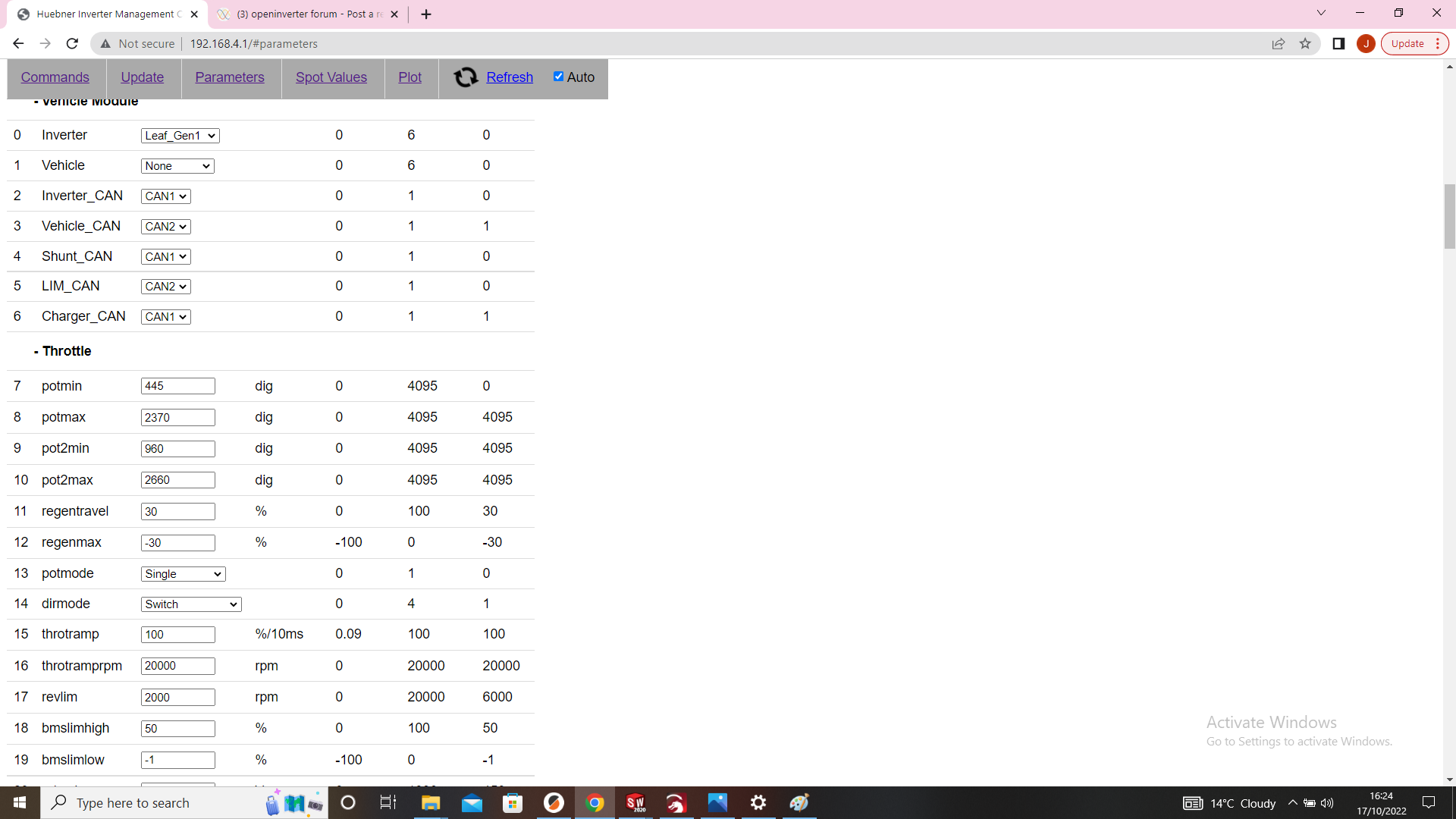Open the Inverter Leaf_Gen1 dropdown
This screenshot has width=1456, height=819.
(180, 136)
